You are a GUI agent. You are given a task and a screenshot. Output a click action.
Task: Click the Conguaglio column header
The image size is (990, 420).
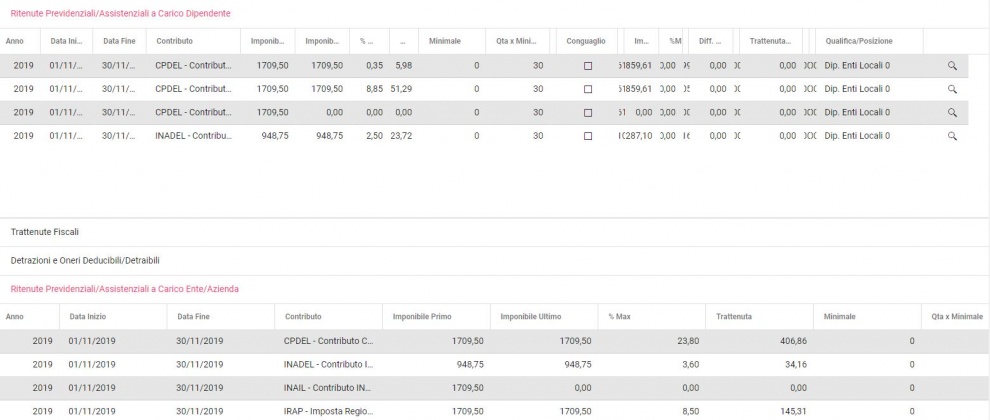click(585, 41)
